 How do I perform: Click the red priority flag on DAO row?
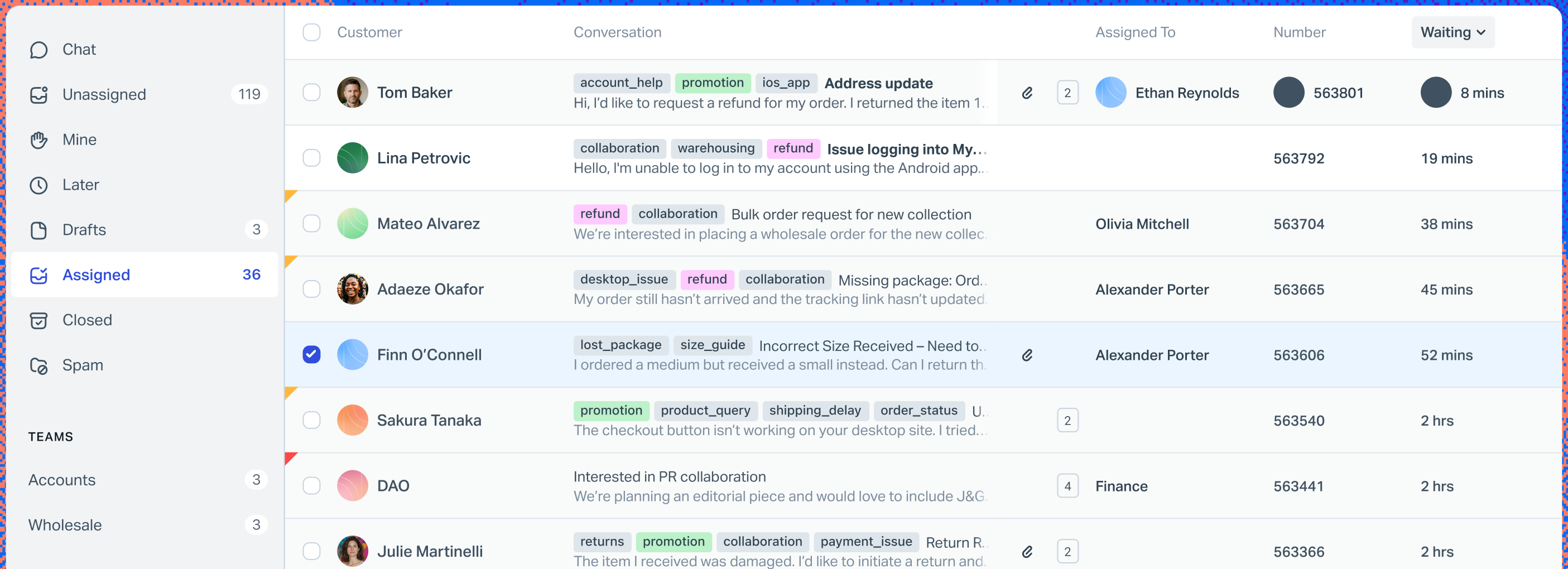pos(290,458)
